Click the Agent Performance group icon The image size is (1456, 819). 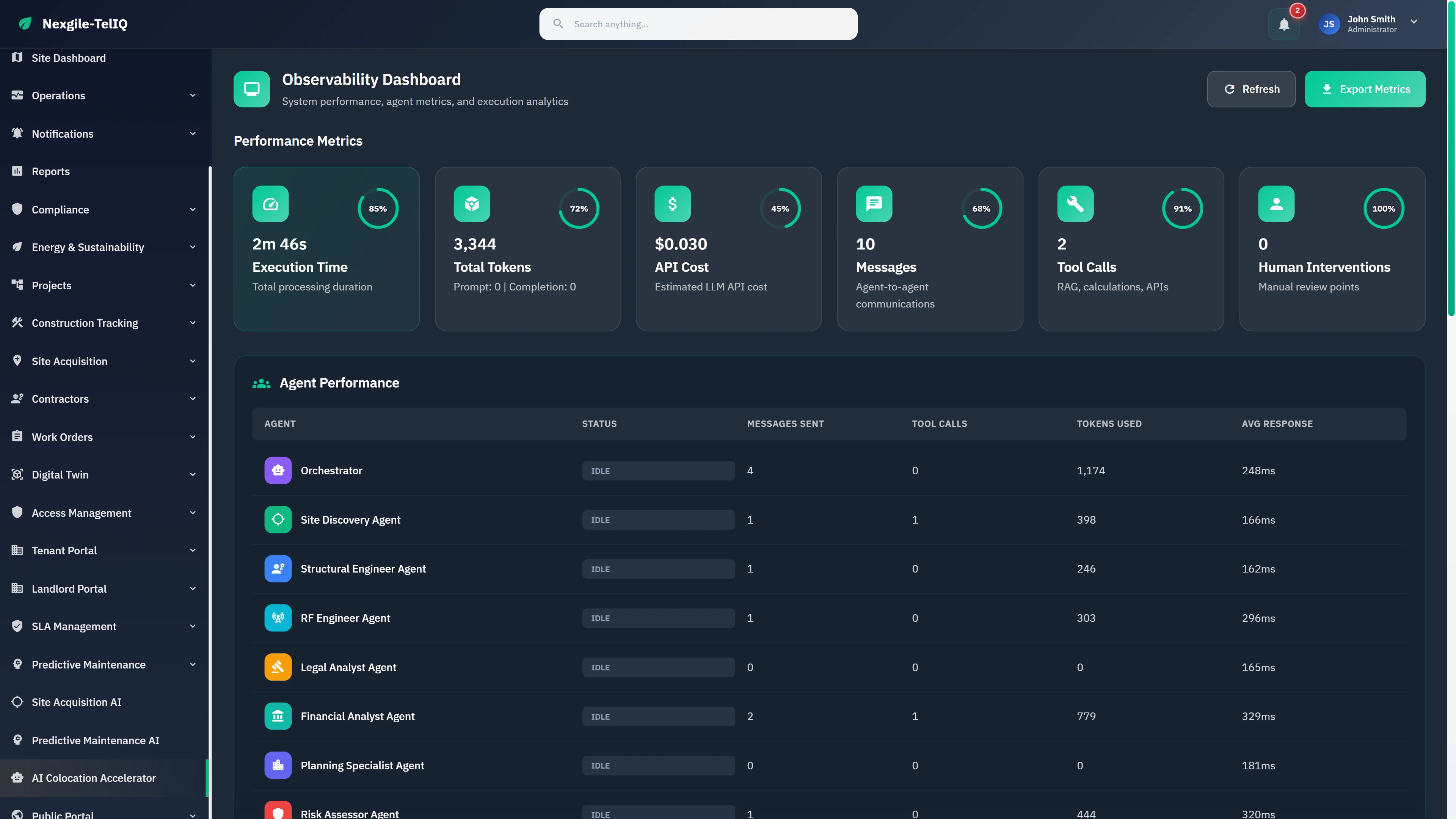[x=261, y=383]
